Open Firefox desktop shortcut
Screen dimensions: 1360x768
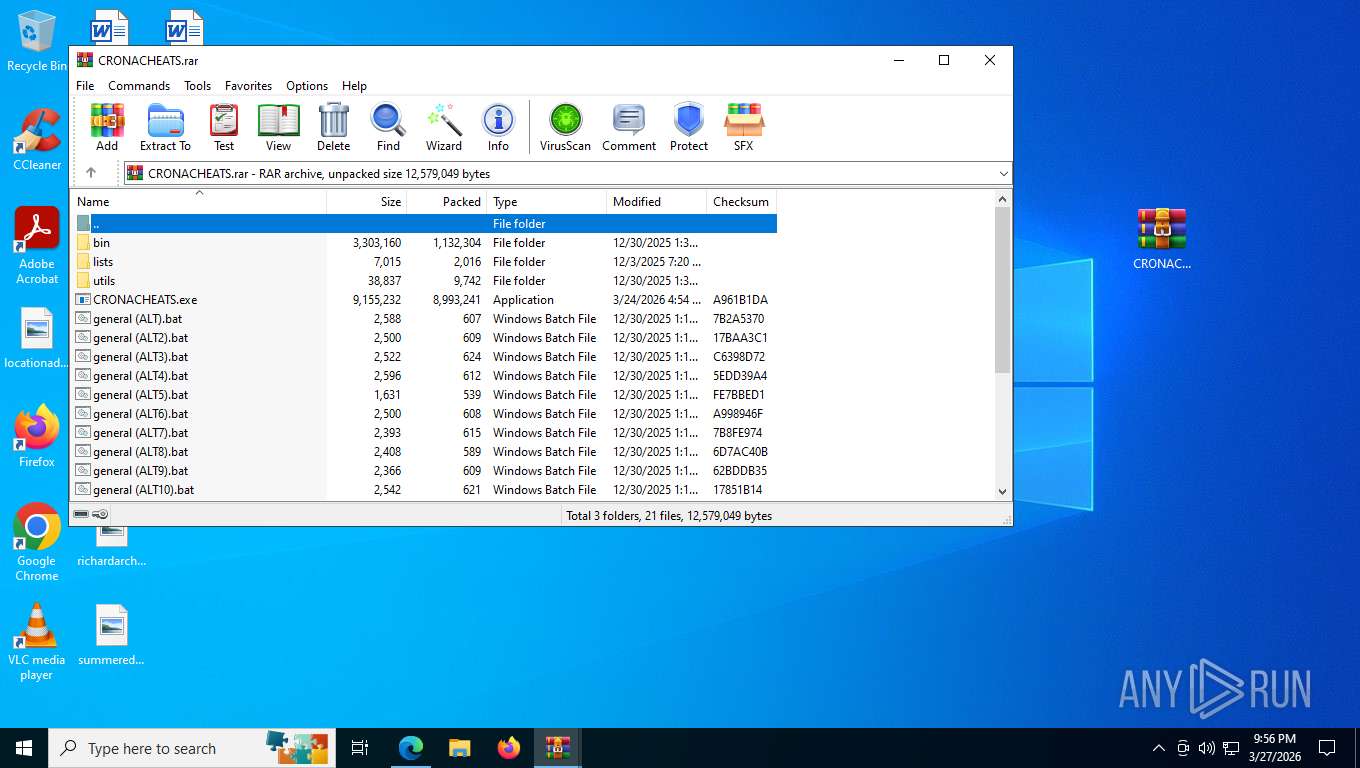37,436
